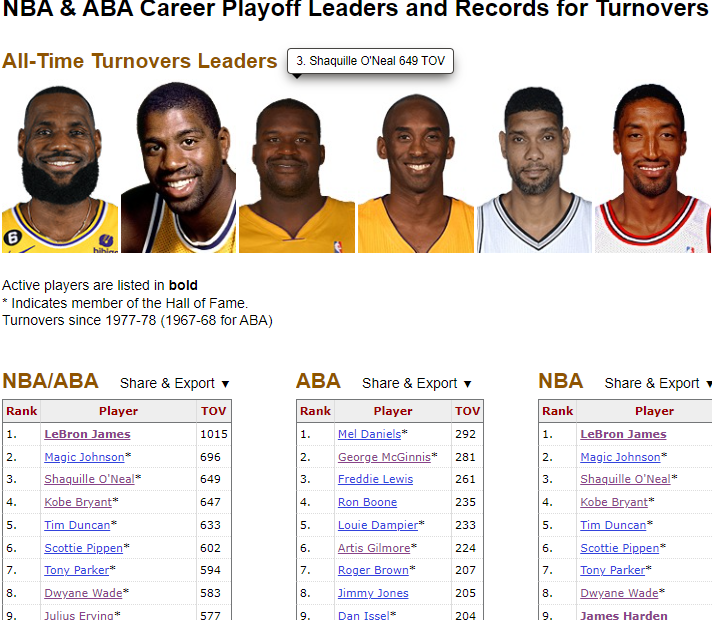Open Freddie Lewis player page
This screenshot has height=620, width=712.
pos(376,479)
